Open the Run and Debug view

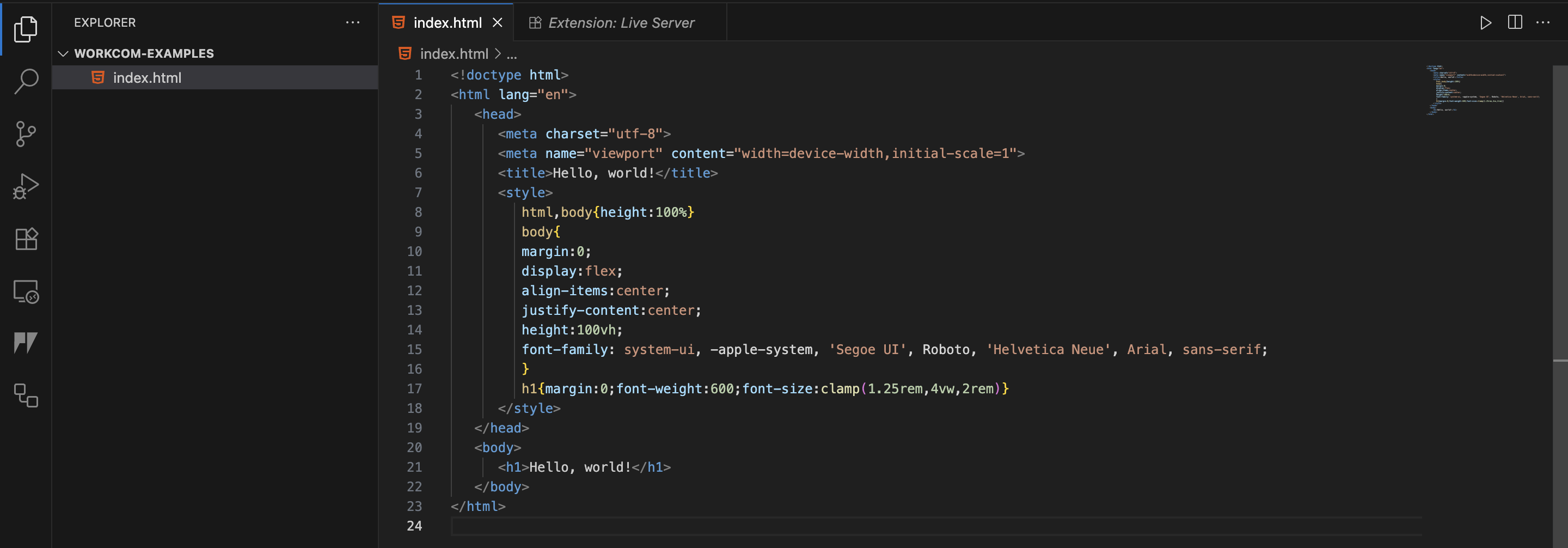click(x=26, y=186)
